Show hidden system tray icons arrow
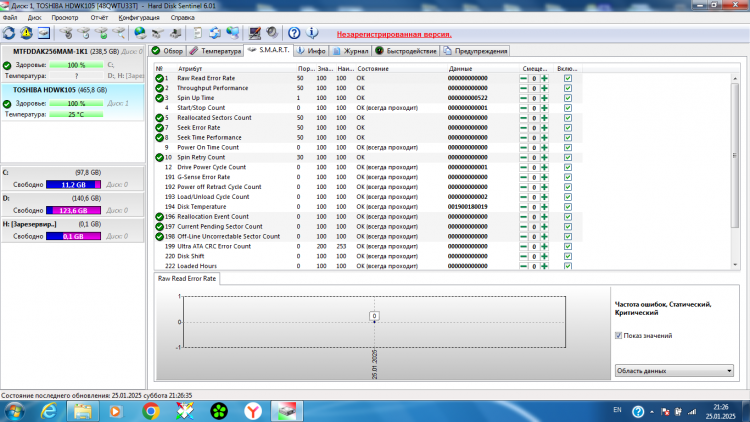This screenshot has width=750, height=422. pyautogui.click(x=652, y=411)
